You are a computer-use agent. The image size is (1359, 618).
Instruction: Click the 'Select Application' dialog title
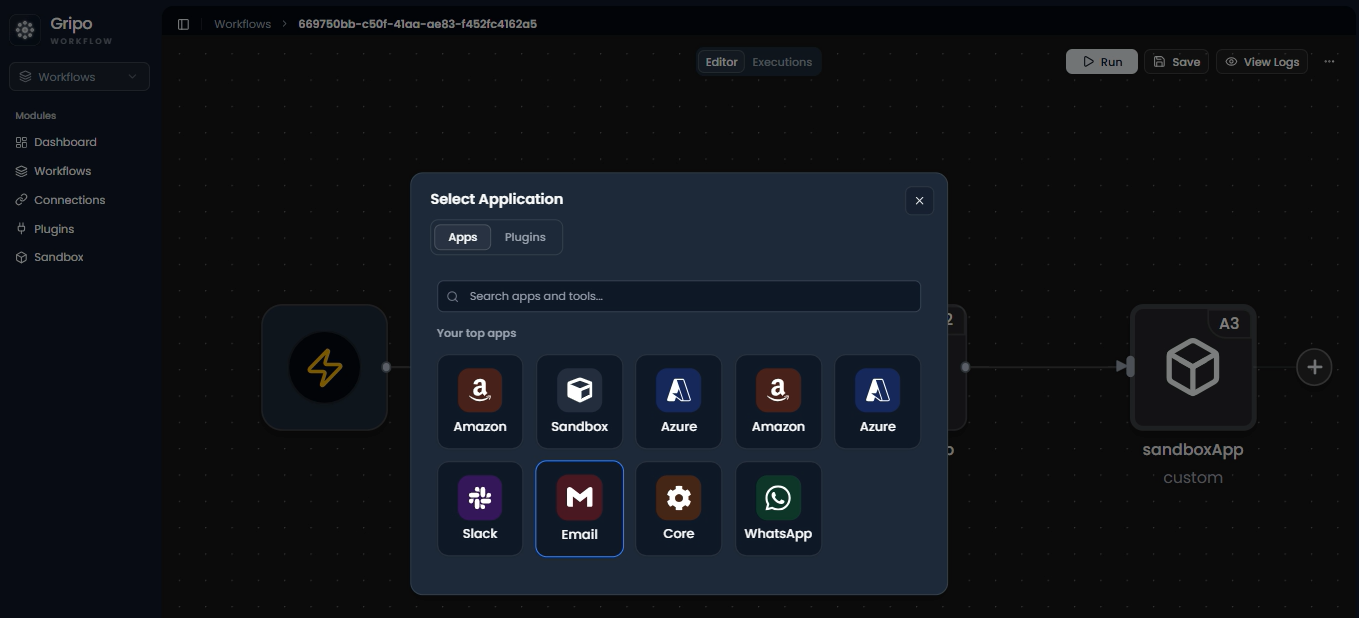click(496, 199)
